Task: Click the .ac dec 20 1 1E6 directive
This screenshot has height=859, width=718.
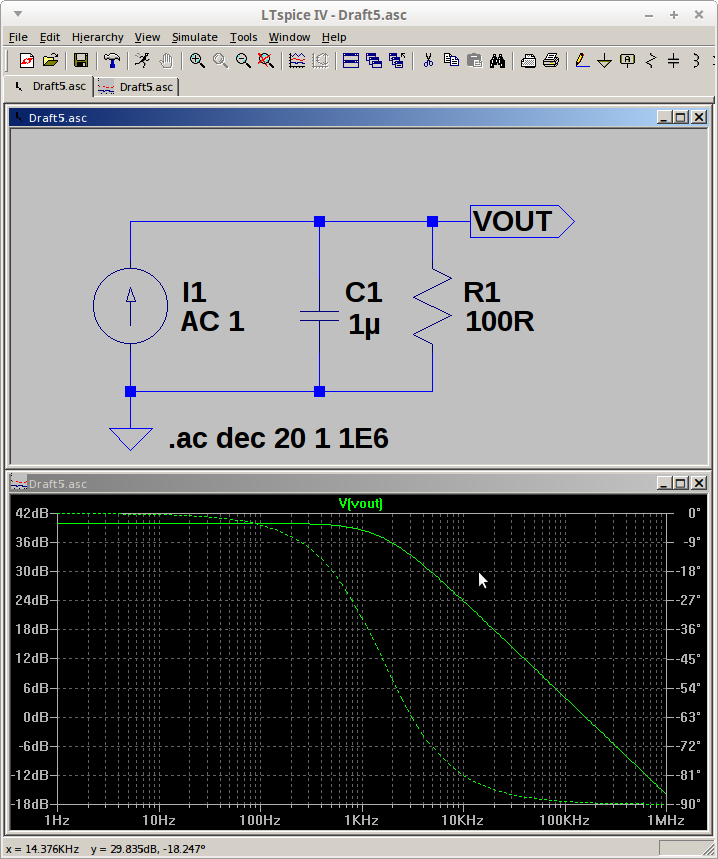Action: click(x=278, y=438)
